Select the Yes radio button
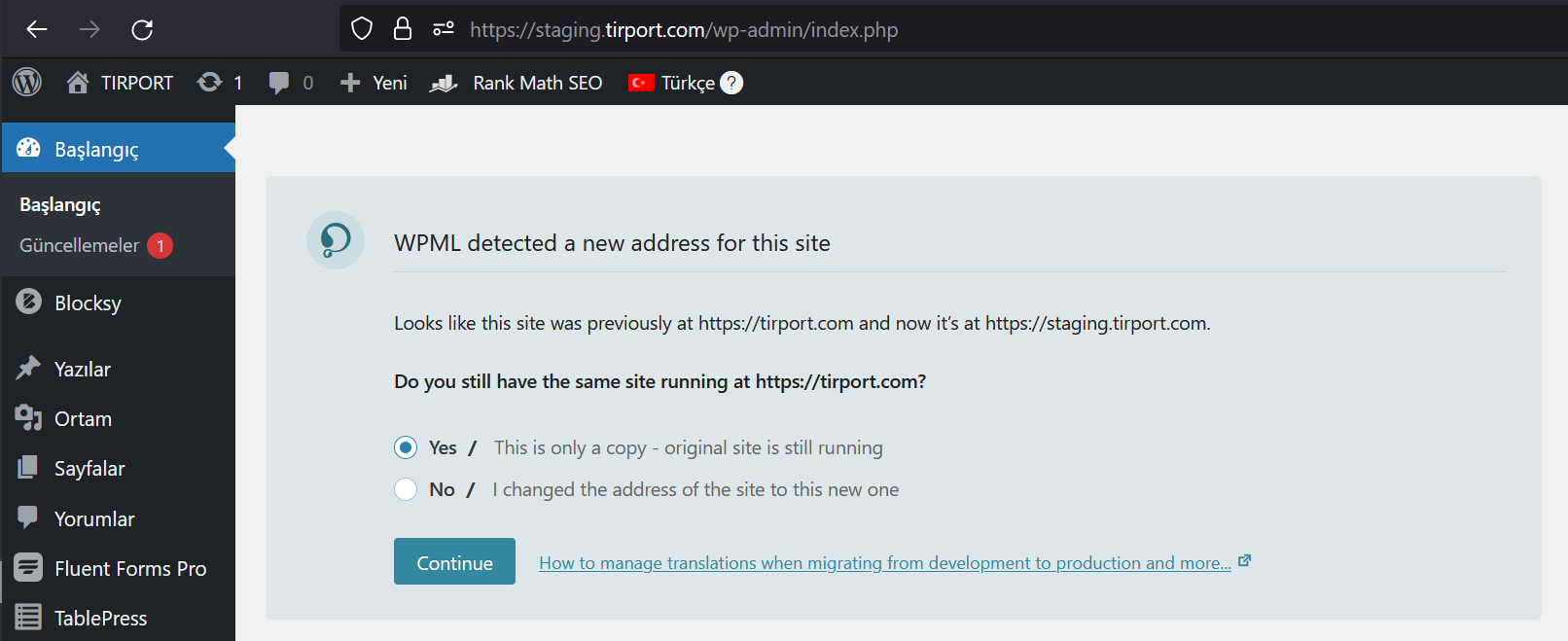 [x=406, y=447]
